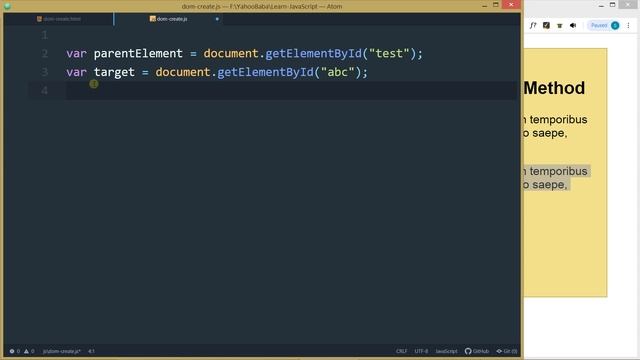Click line number 3 in the gutter

44,72
